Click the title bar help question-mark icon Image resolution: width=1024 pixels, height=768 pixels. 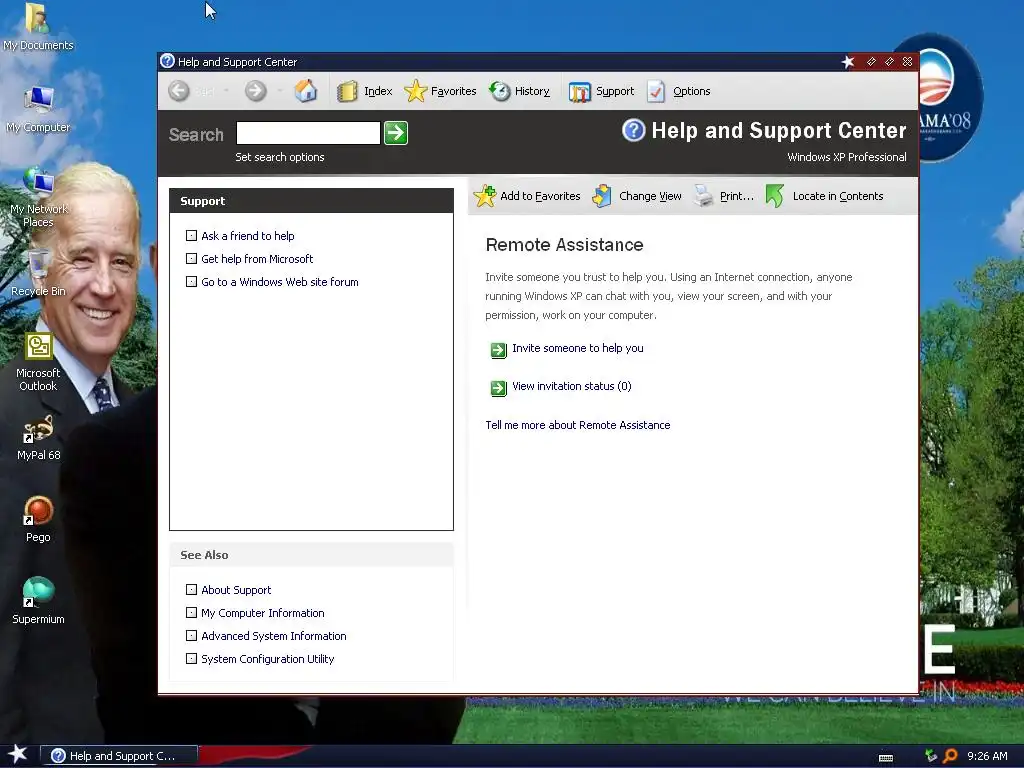(167, 61)
